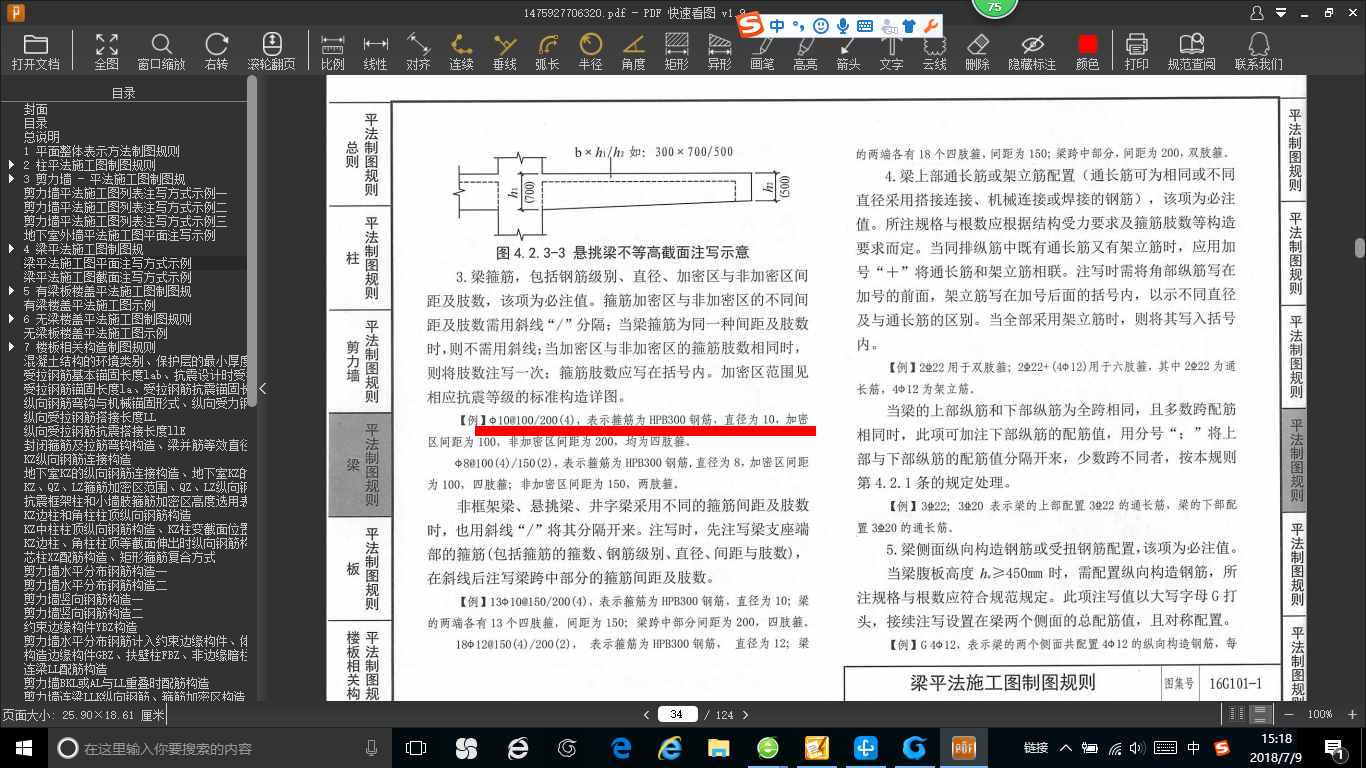Click the page number input field
The height and width of the screenshot is (768, 1366).
point(677,714)
